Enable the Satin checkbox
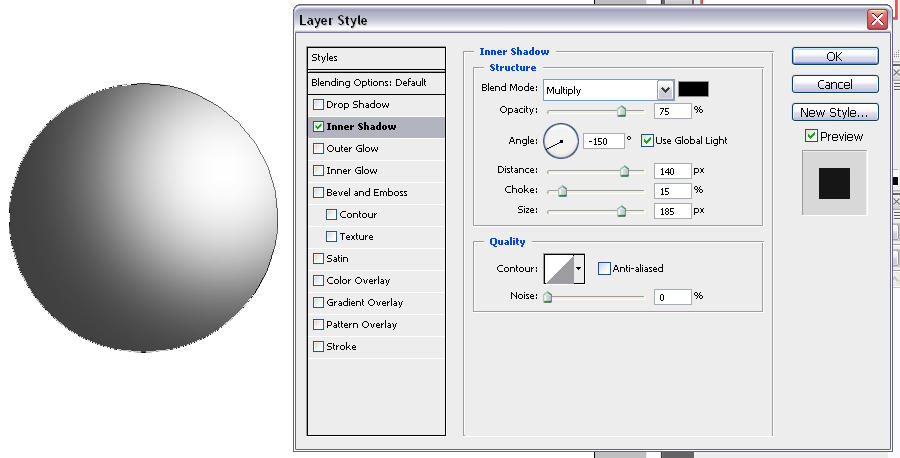This screenshot has height=458, width=900. tap(318, 258)
